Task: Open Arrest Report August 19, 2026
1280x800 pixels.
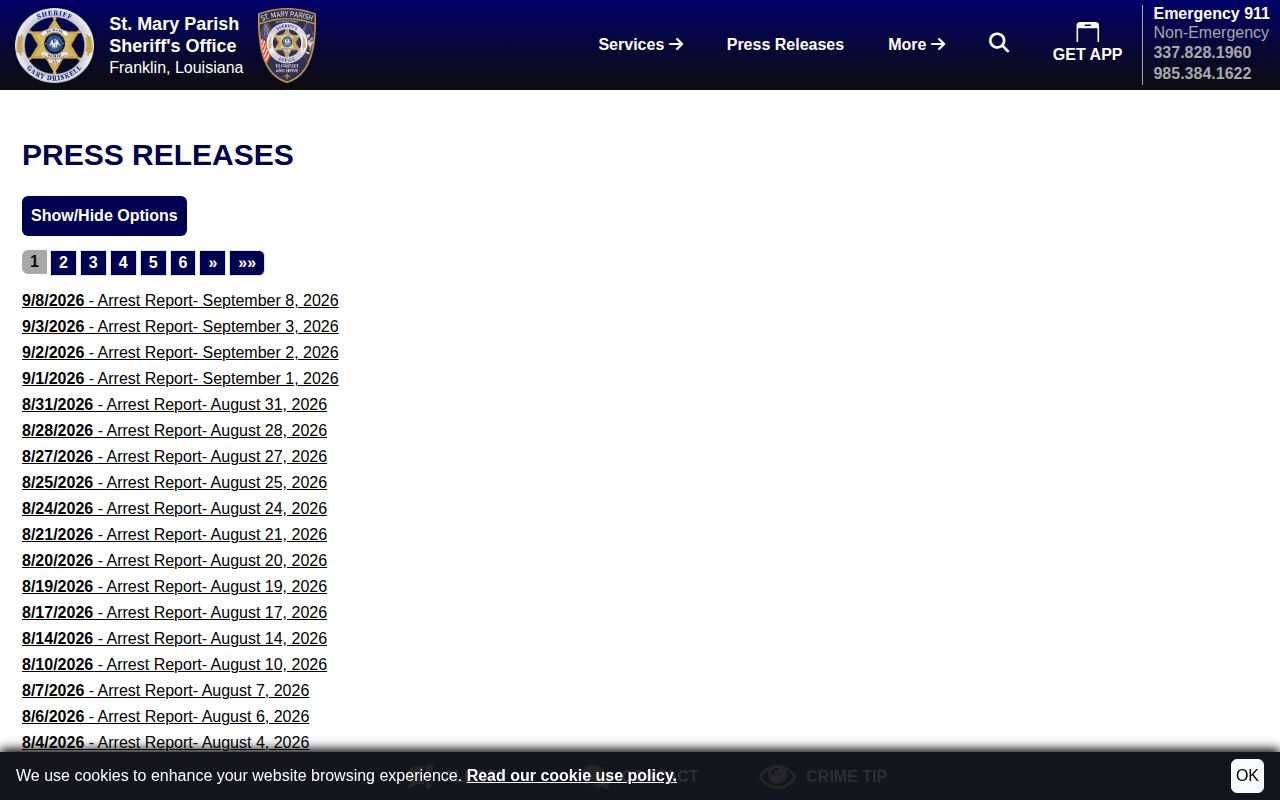Action: 174,587
